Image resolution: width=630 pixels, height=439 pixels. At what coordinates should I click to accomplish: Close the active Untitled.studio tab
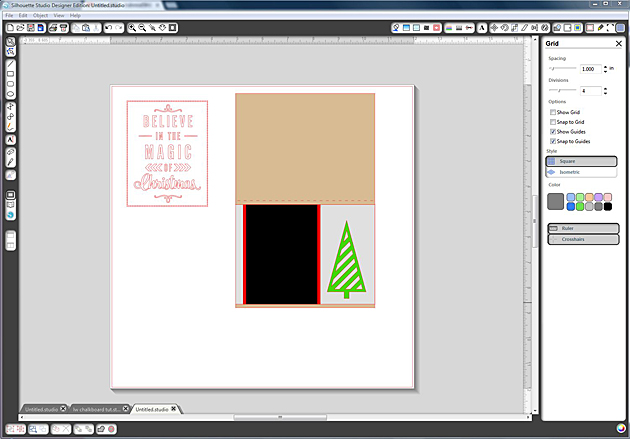[x=174, y=408]
